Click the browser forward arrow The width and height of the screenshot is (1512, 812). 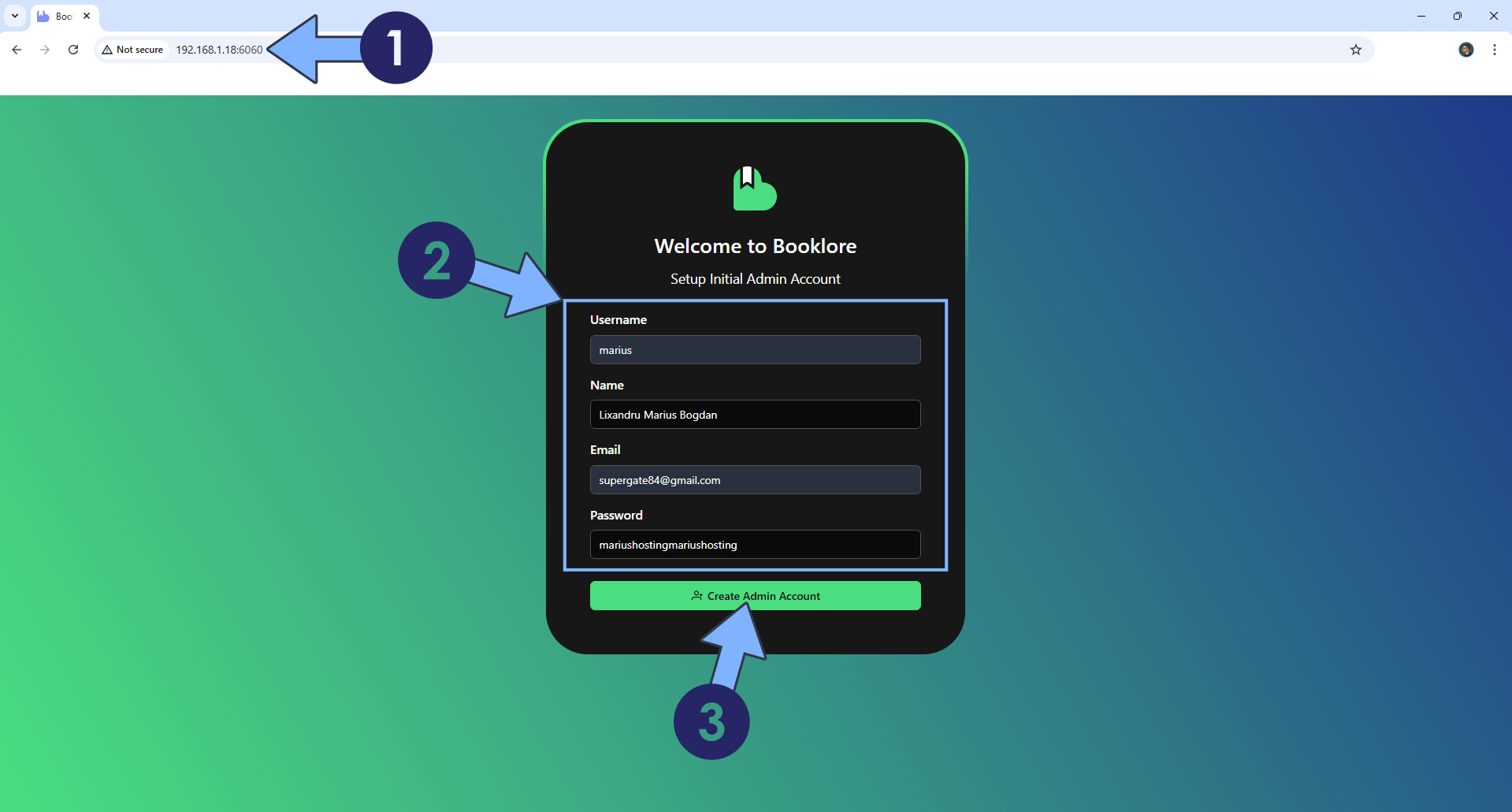[45, 50]
